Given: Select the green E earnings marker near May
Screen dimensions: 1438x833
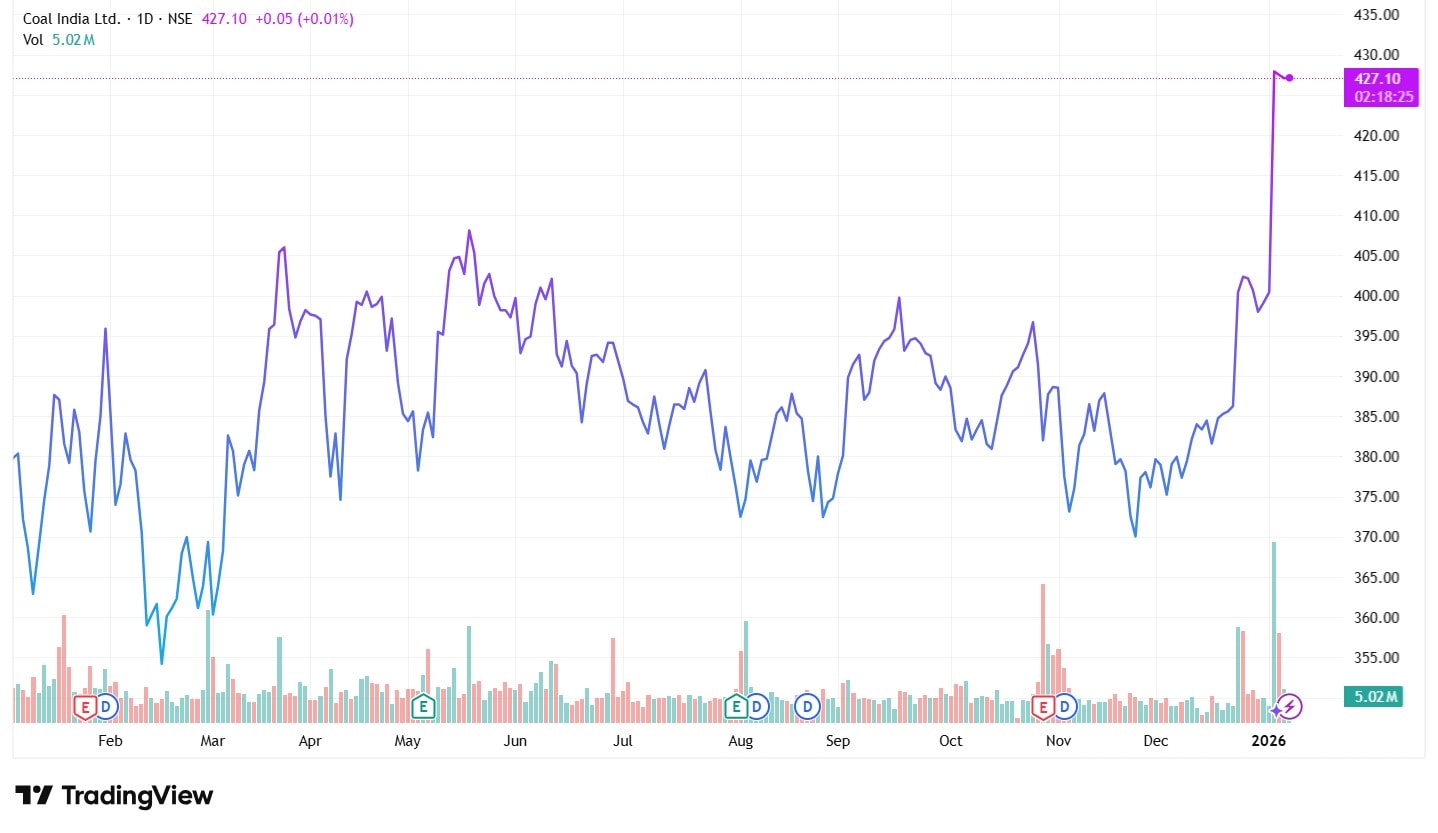Looking at the screenshot, I should [x=423, y=707].
